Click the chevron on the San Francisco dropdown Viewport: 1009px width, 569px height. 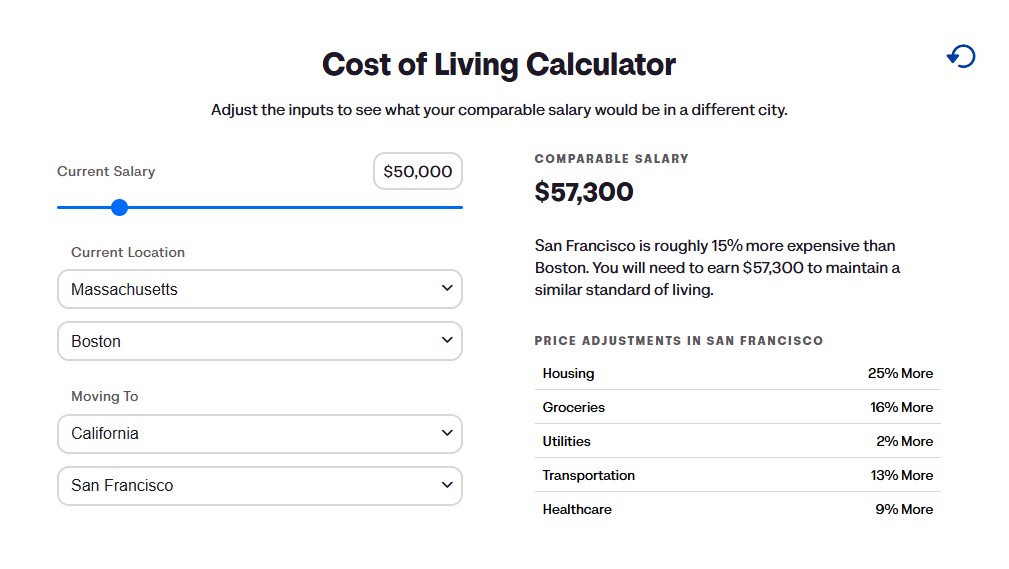(447, 485)
